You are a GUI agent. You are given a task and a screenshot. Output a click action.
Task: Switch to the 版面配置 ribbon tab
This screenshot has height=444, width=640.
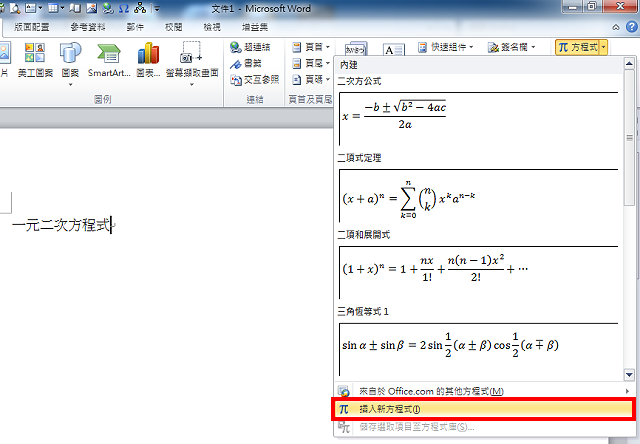click(x=32, y=27)
